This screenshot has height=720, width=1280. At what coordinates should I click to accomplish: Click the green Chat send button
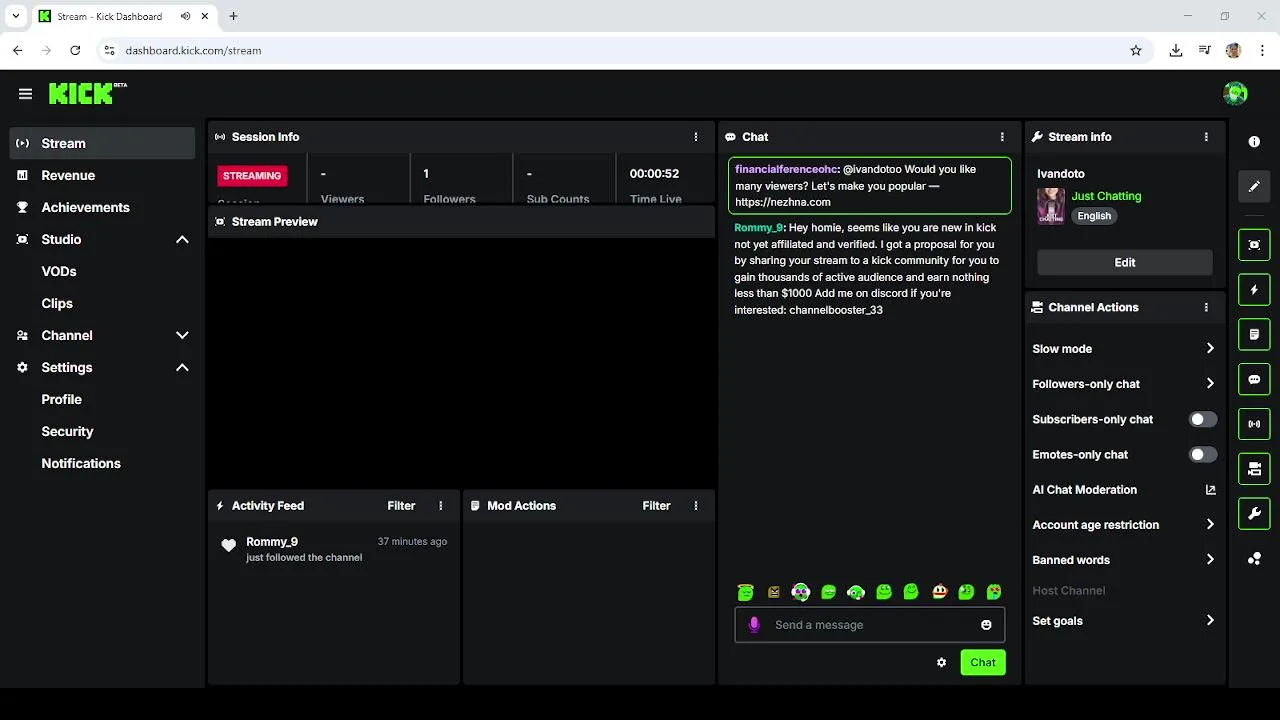(x=983, y=662)
